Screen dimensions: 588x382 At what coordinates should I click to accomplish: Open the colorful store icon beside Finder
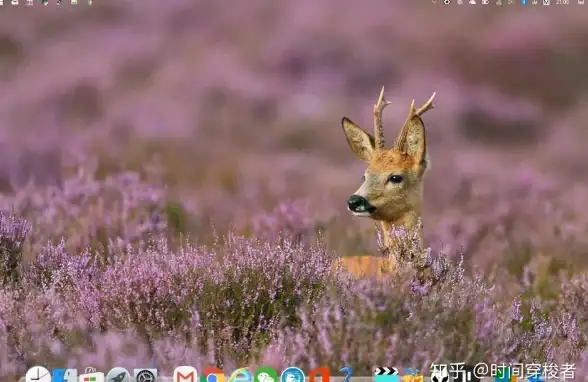click(x=91, y=375)
